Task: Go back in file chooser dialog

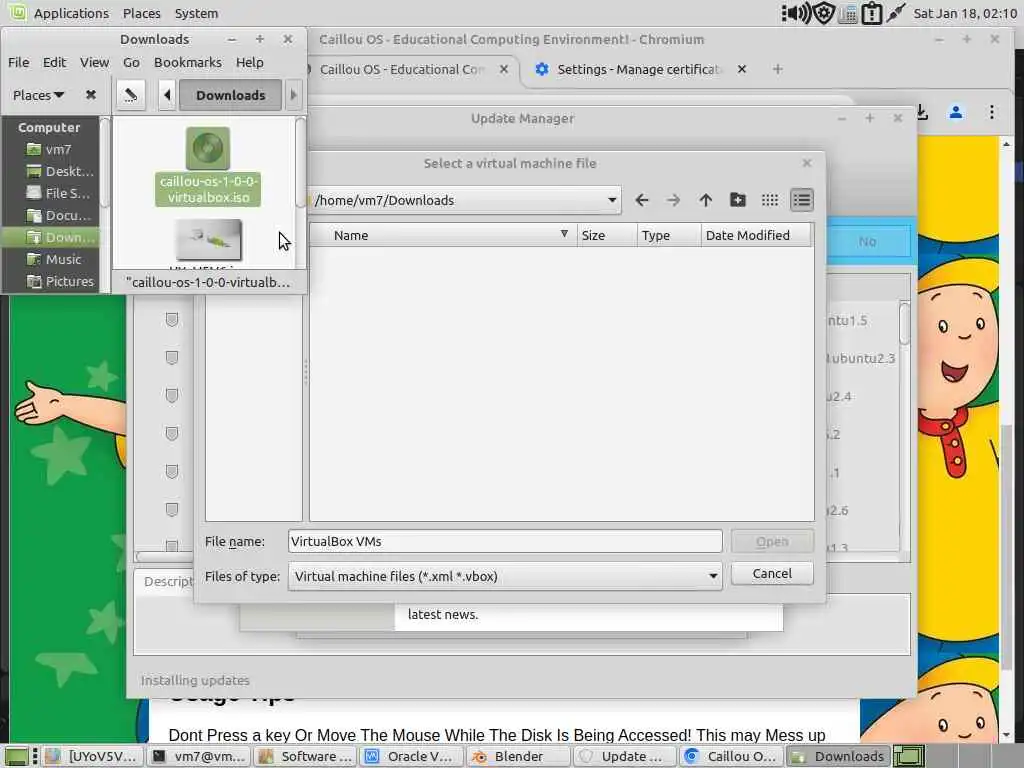Action: click(642, 200)
